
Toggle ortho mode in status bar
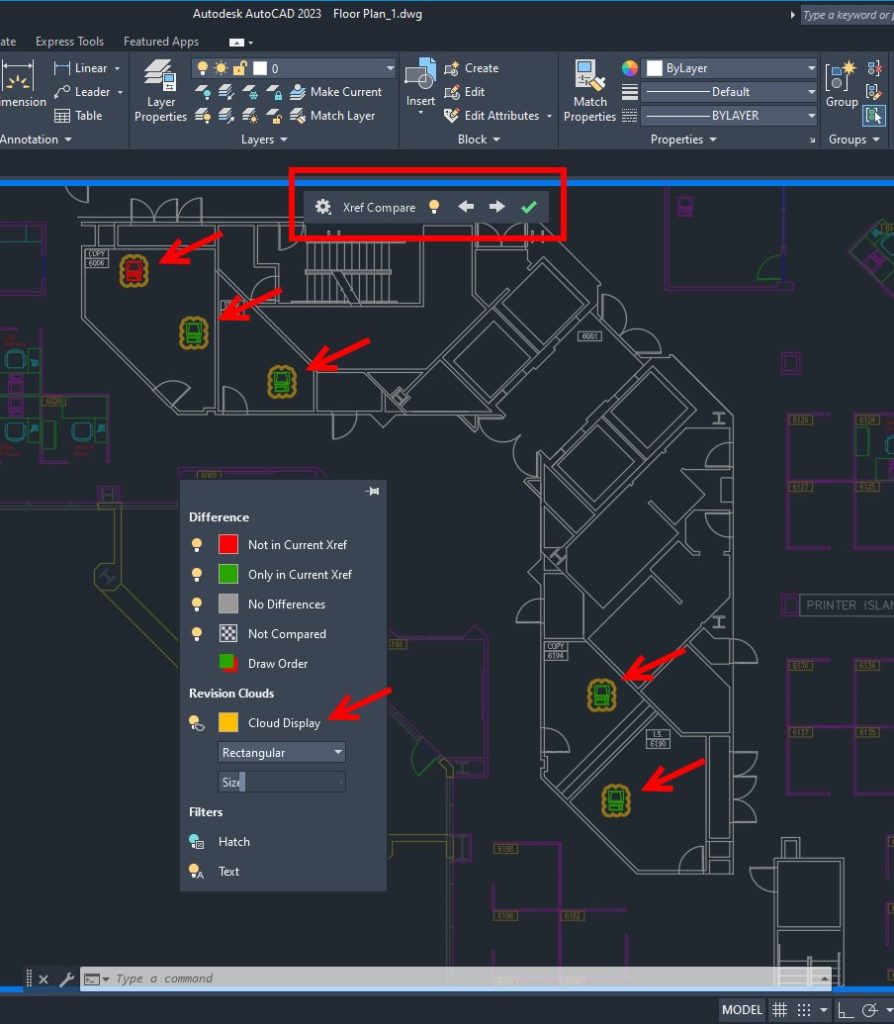pos(845,1010)
